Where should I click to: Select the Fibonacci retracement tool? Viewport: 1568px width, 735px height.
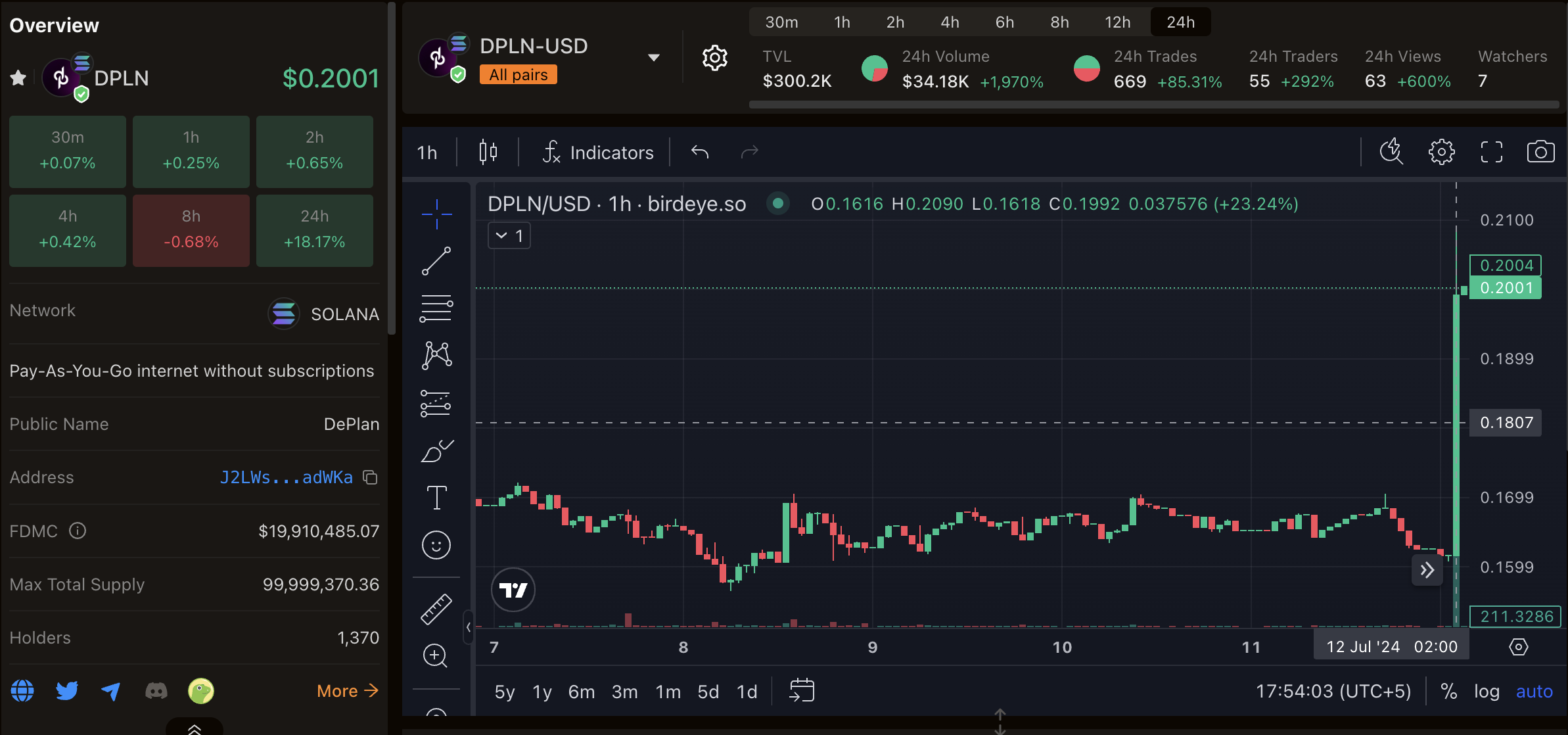click(436, 308)
